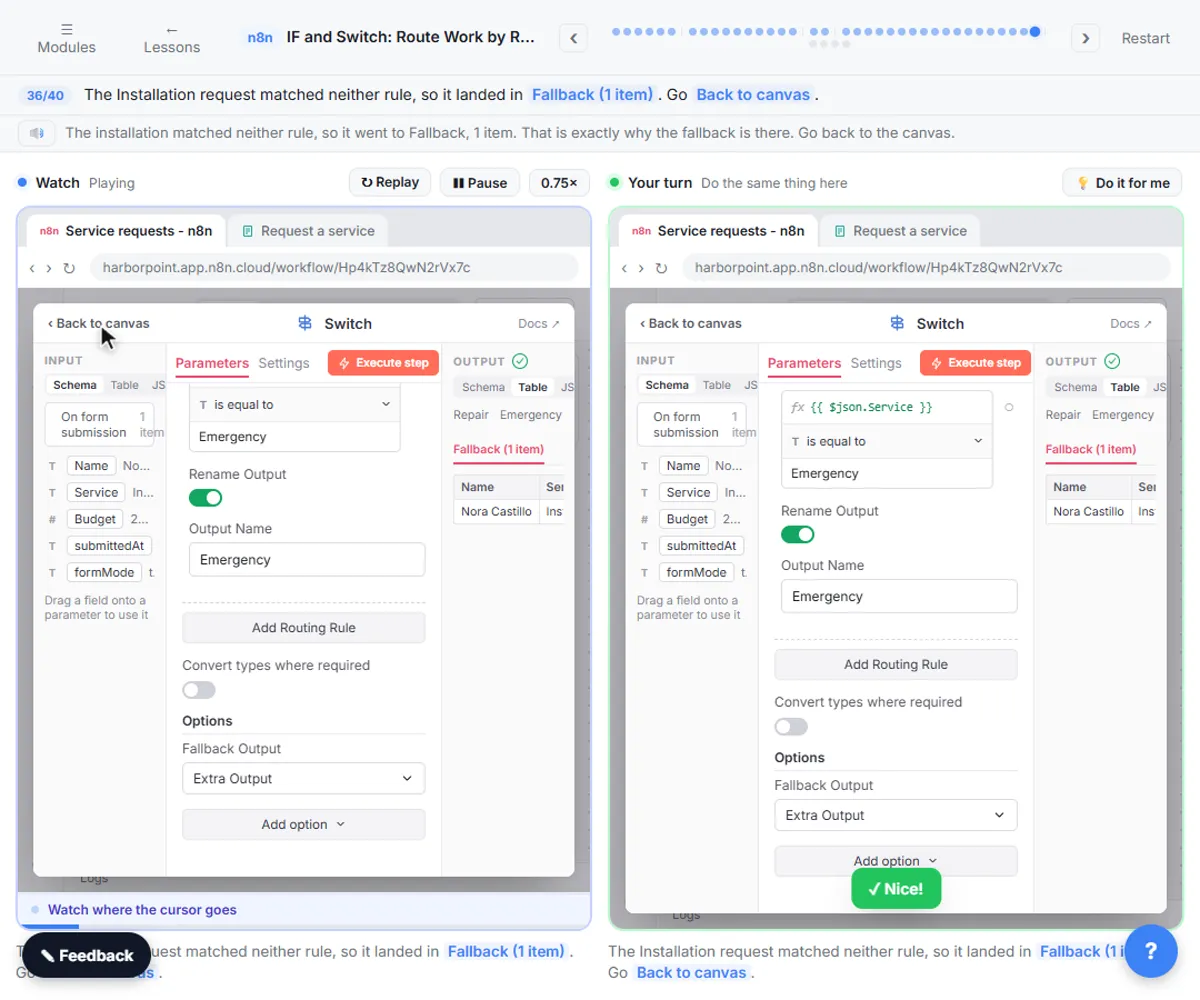Viewport: 1200px width, 1000px height.
Task: Click the URL address bar in the Your turn panel
Action: (x=926, y=268)
